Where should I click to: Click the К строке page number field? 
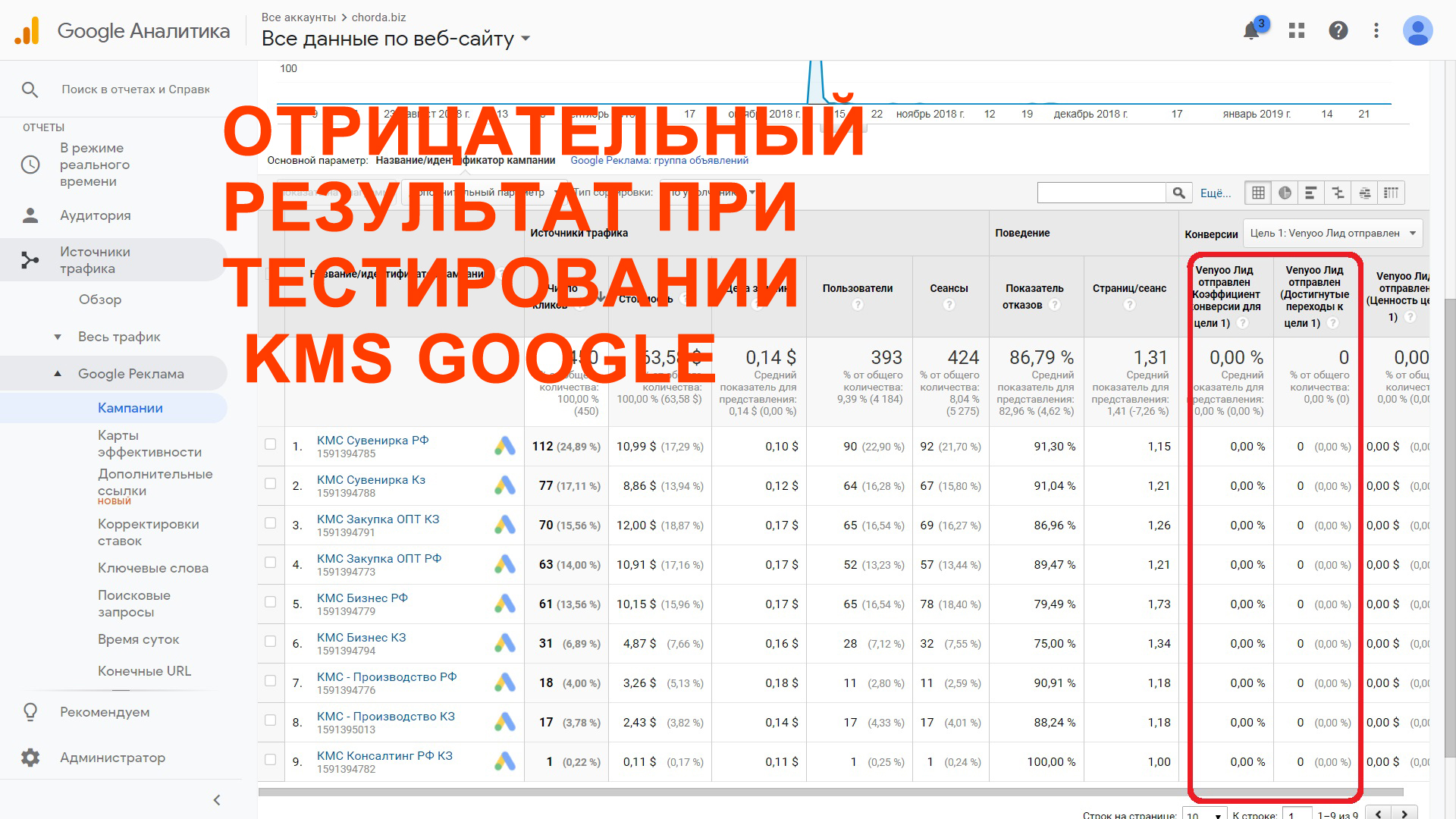1298,814
